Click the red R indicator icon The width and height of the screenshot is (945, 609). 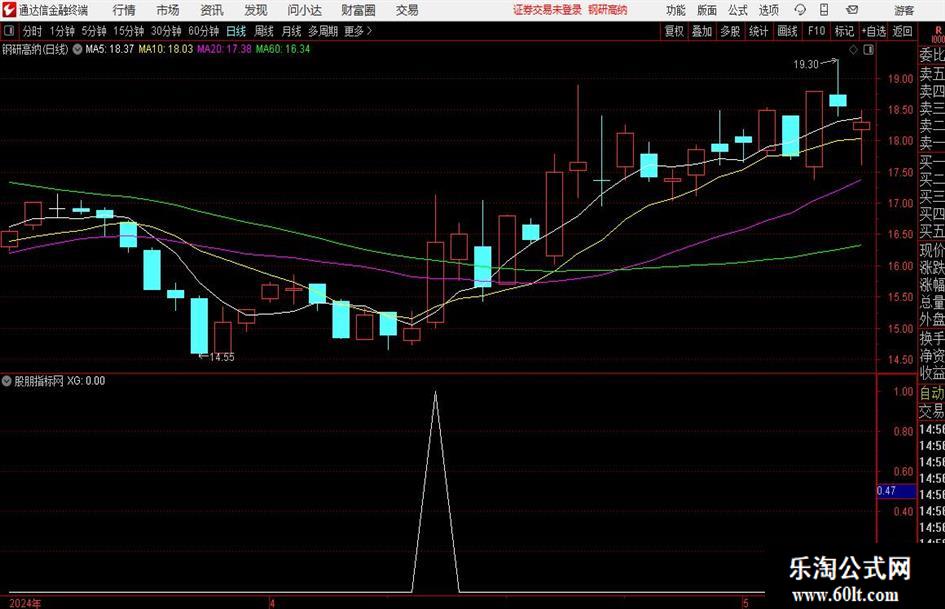click(938, 32)
